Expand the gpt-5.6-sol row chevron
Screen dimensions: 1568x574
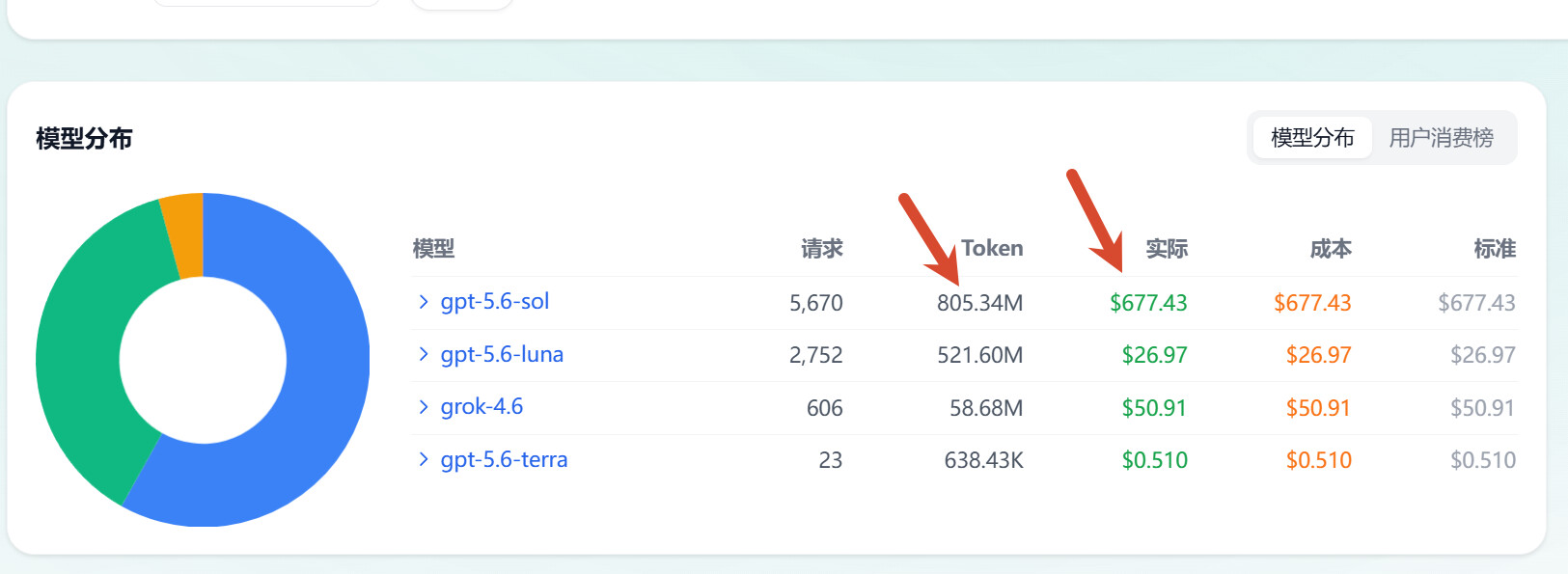tap(423, 302)
